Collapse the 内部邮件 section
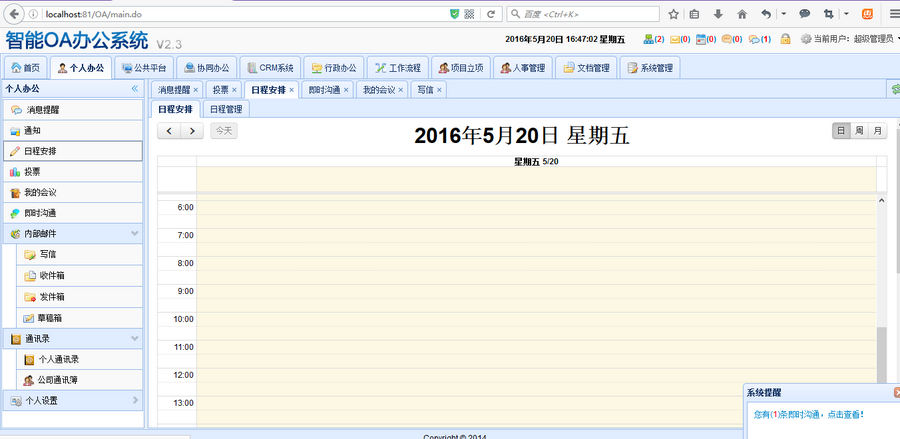The image size is (900, 439). pos(135,234)
